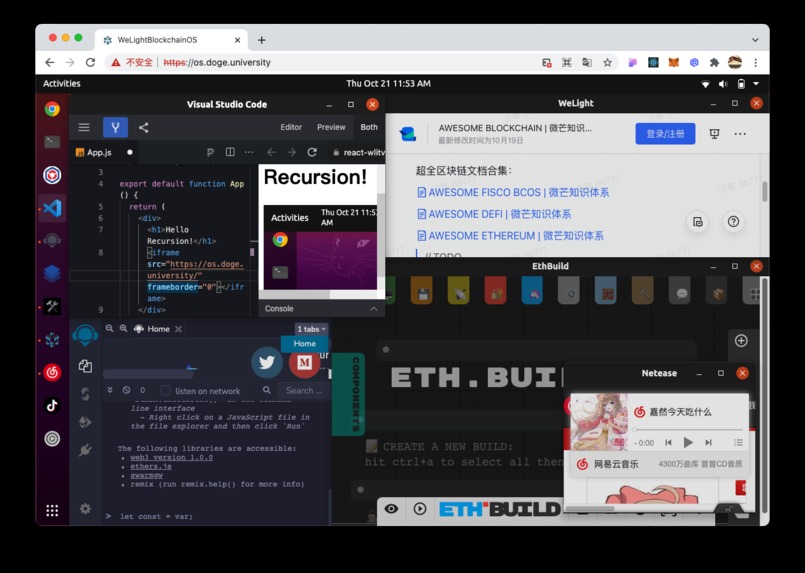Switch to Editor view mode
Viewport: 805px width, 573px height.
(x=291, y=127)
